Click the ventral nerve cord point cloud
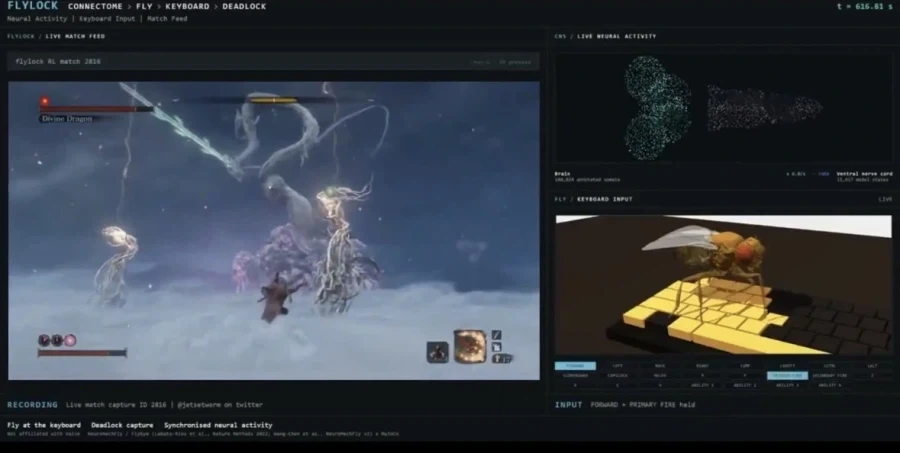The height and width of the screenshot is (453, 900). pos(764,108)
